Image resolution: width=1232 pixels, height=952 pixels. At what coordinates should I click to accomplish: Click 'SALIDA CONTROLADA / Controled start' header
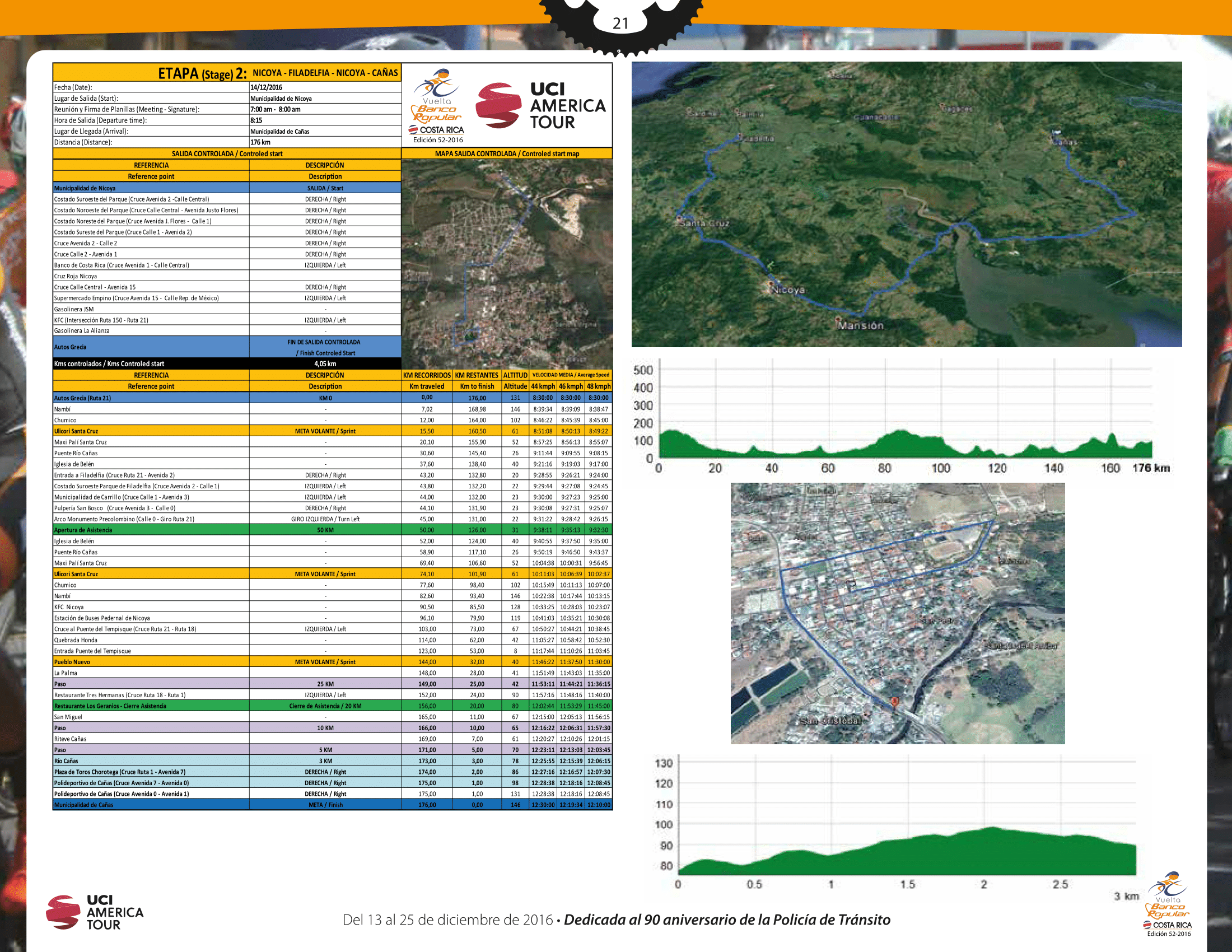pyautogui.click(x=227, y=153)
